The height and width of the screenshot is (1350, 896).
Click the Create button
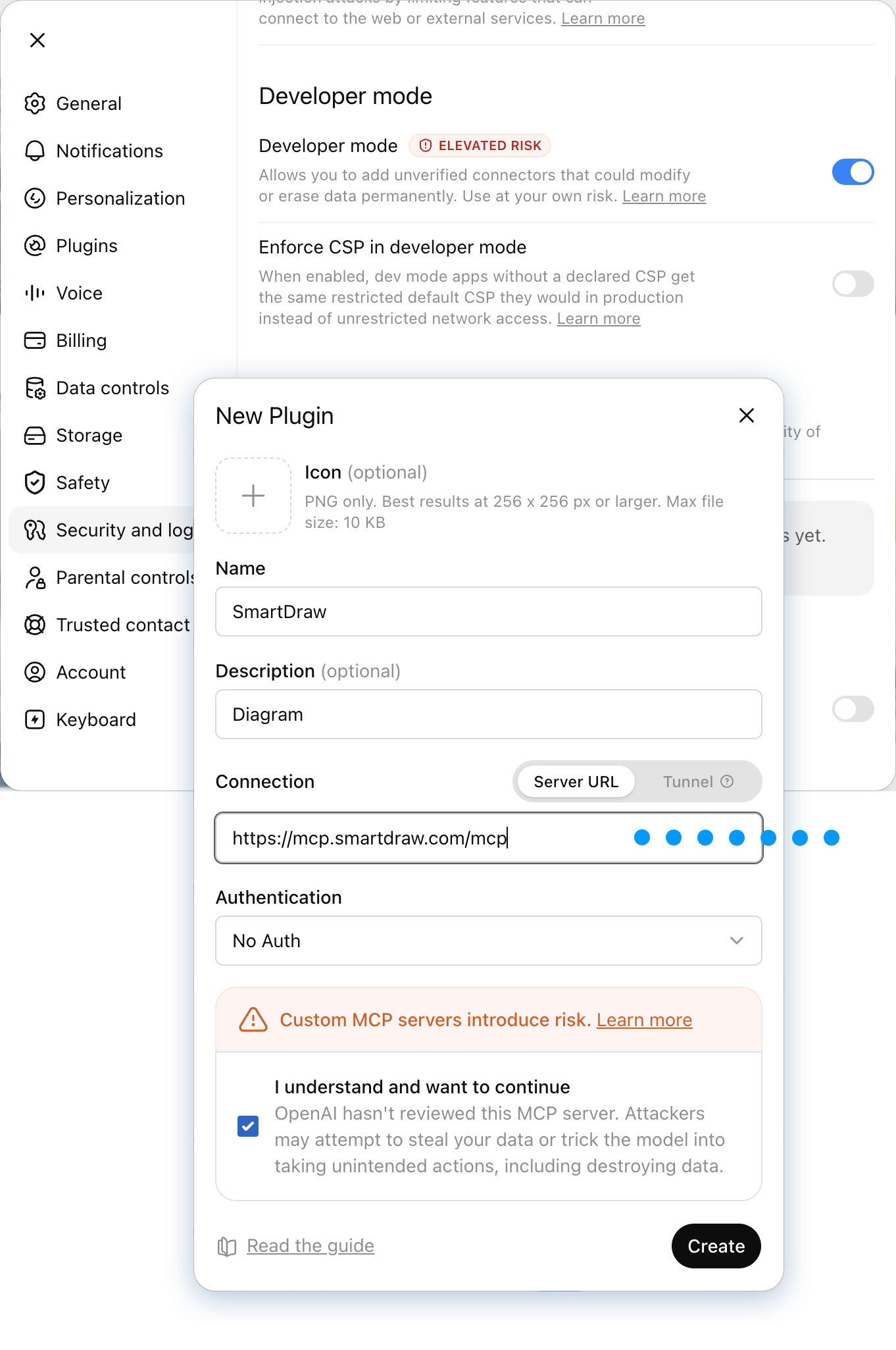[716, 1246]
